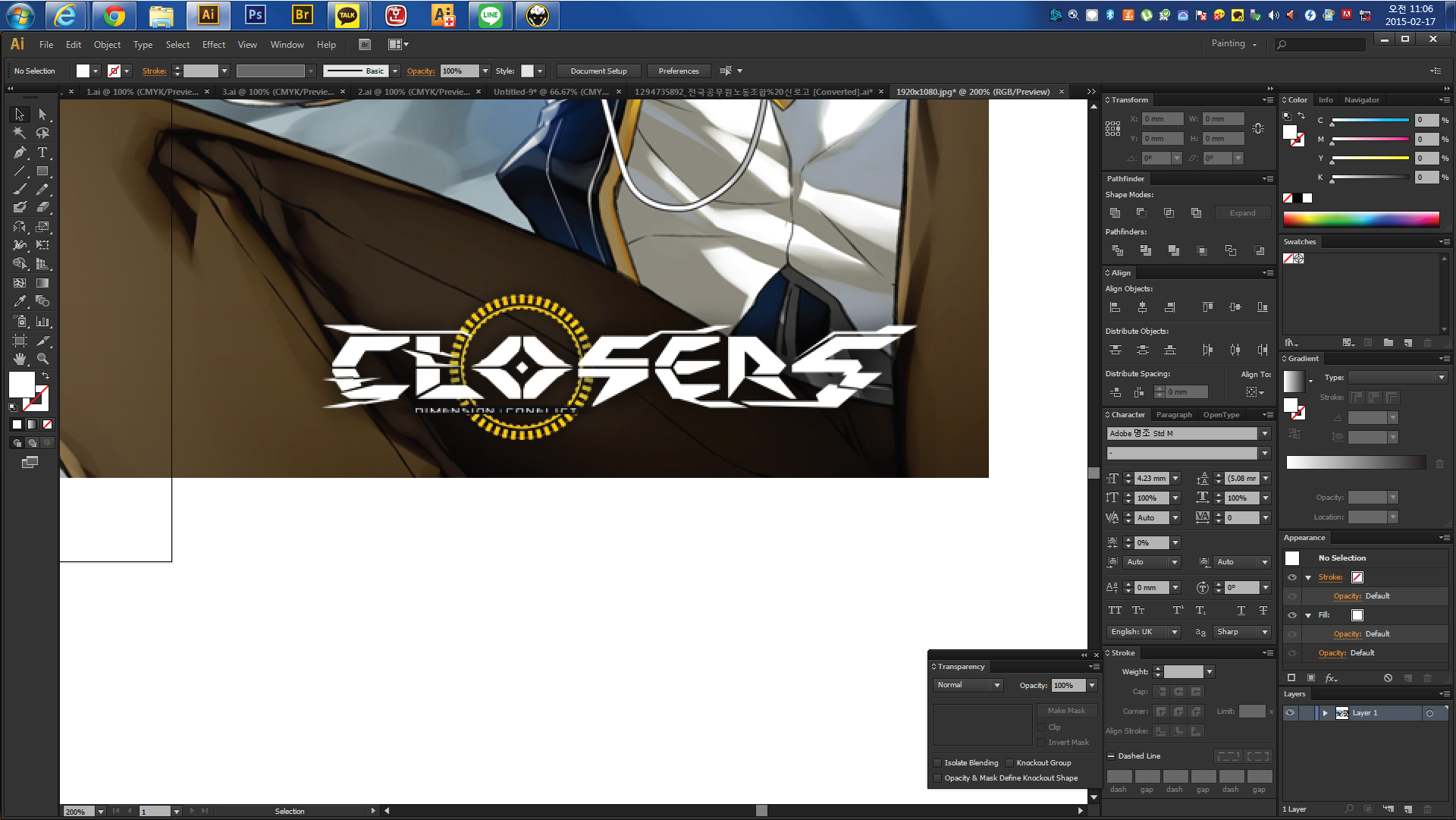This screenshot has height=820, width=1456.
Task: Click the Preferences button
Action: (679, 71)
